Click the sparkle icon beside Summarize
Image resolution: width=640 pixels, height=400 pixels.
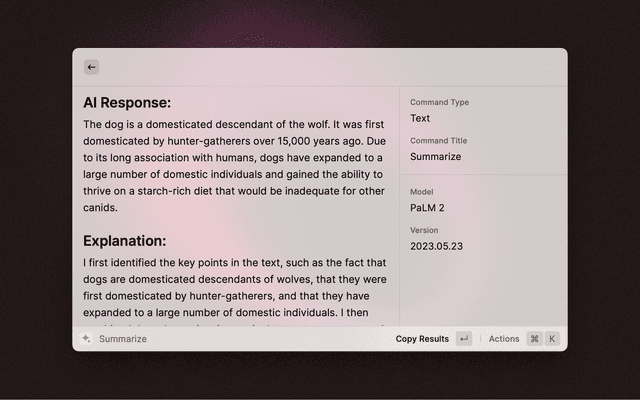pos(87,339)
